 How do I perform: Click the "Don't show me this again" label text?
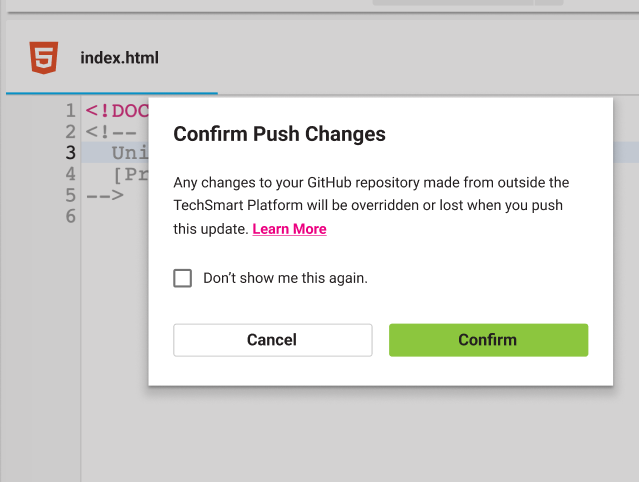pyautogui.click(x=285, y=278)
